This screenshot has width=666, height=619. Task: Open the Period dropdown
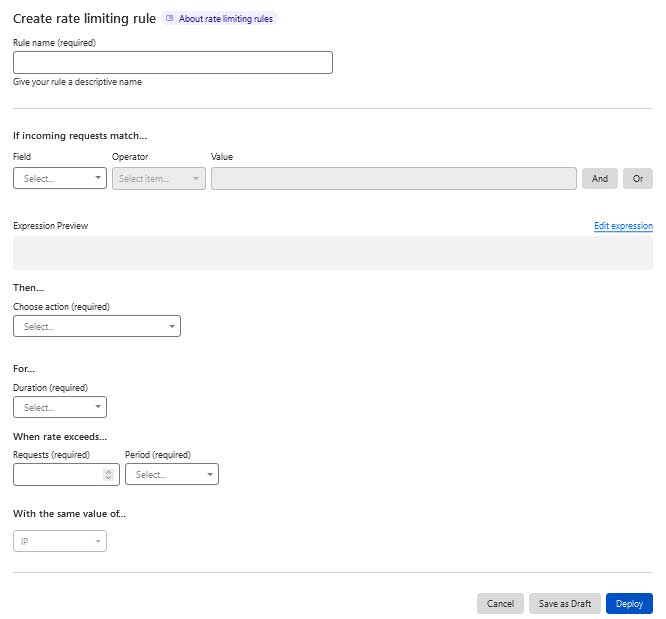172,474
